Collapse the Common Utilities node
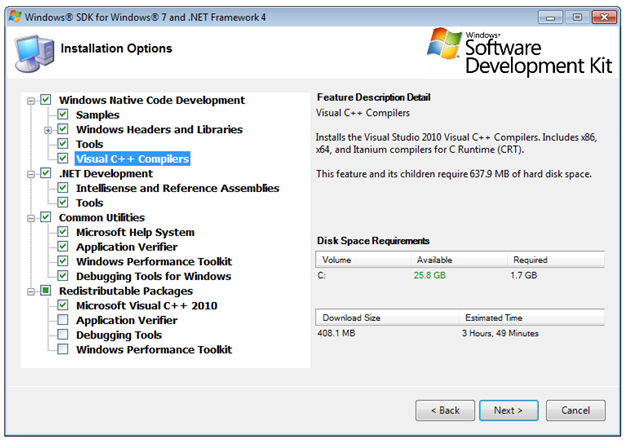The width and height of the screenshot is (628, 441). pyautogui.click(x=31, y=218)
